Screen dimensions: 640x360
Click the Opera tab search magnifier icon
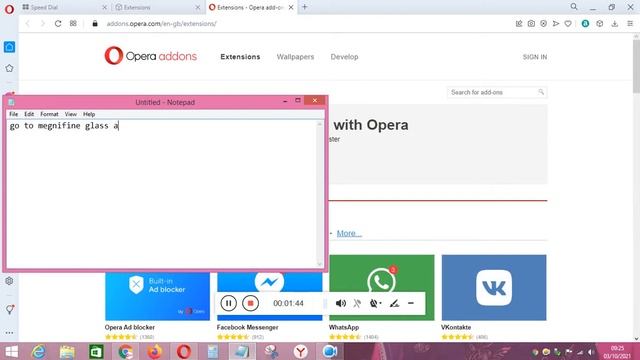click(x=574, y=7)
